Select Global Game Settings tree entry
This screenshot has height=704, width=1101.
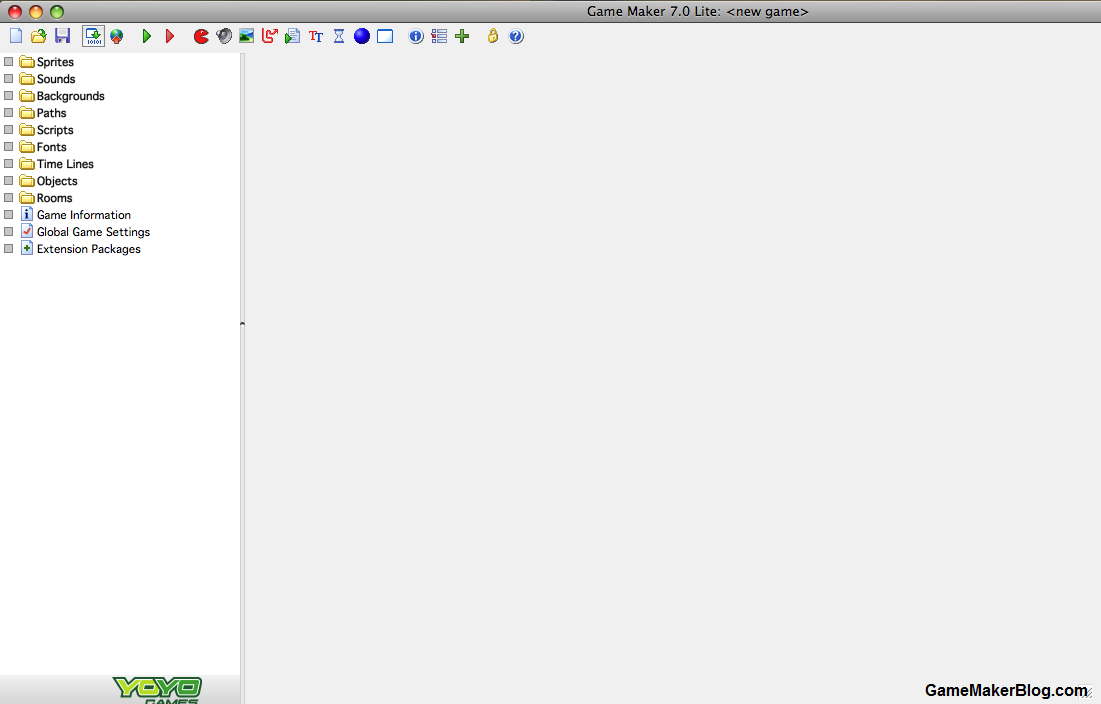[x=93, y=232]
